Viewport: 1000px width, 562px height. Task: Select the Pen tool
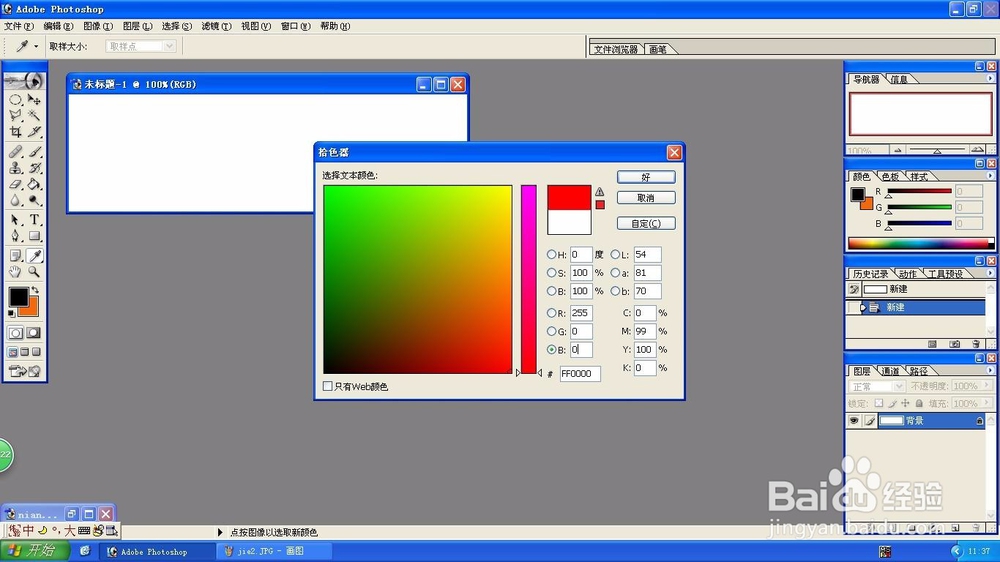(x=15, y=236)
